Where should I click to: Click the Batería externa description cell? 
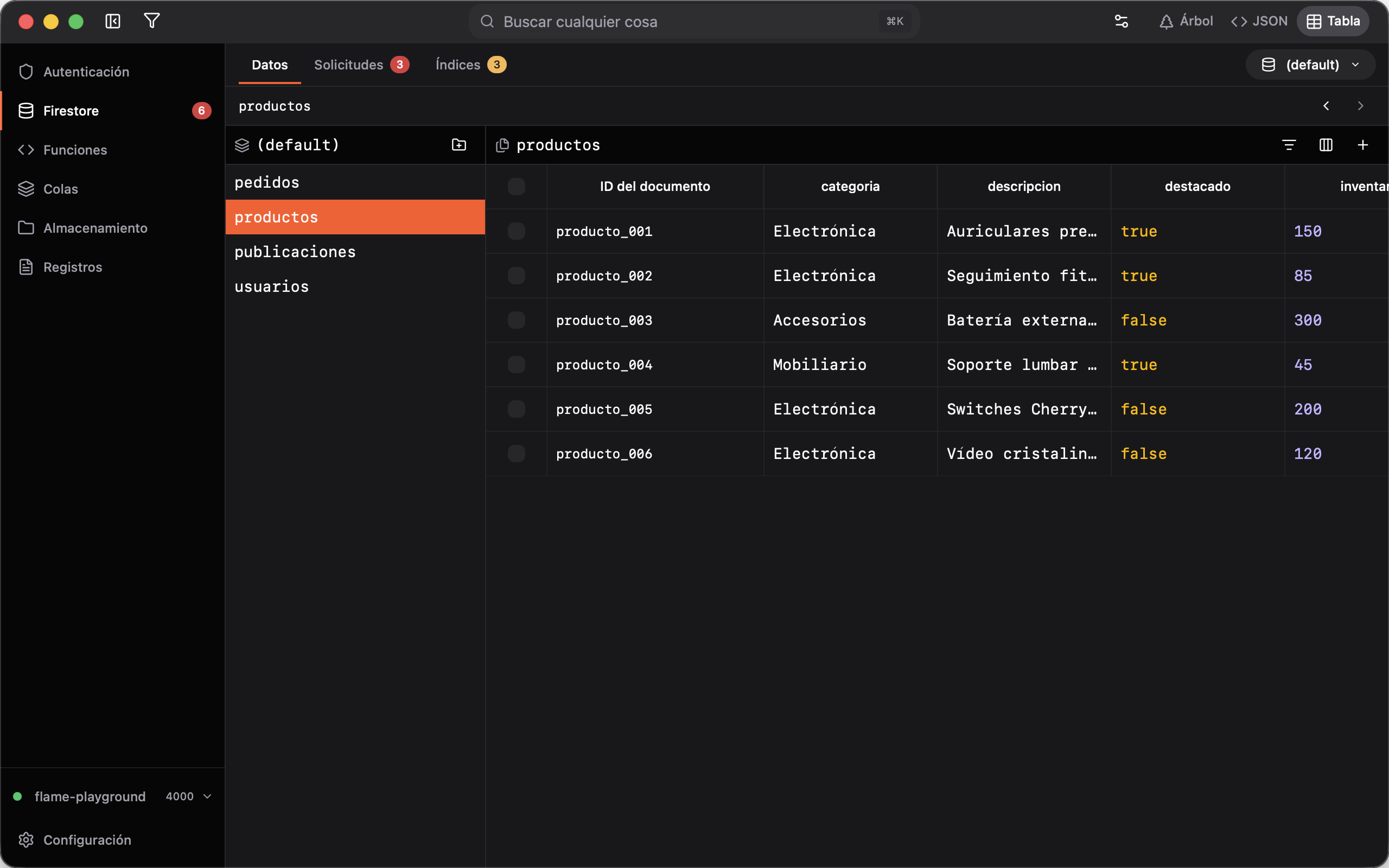click(1024, 320)
